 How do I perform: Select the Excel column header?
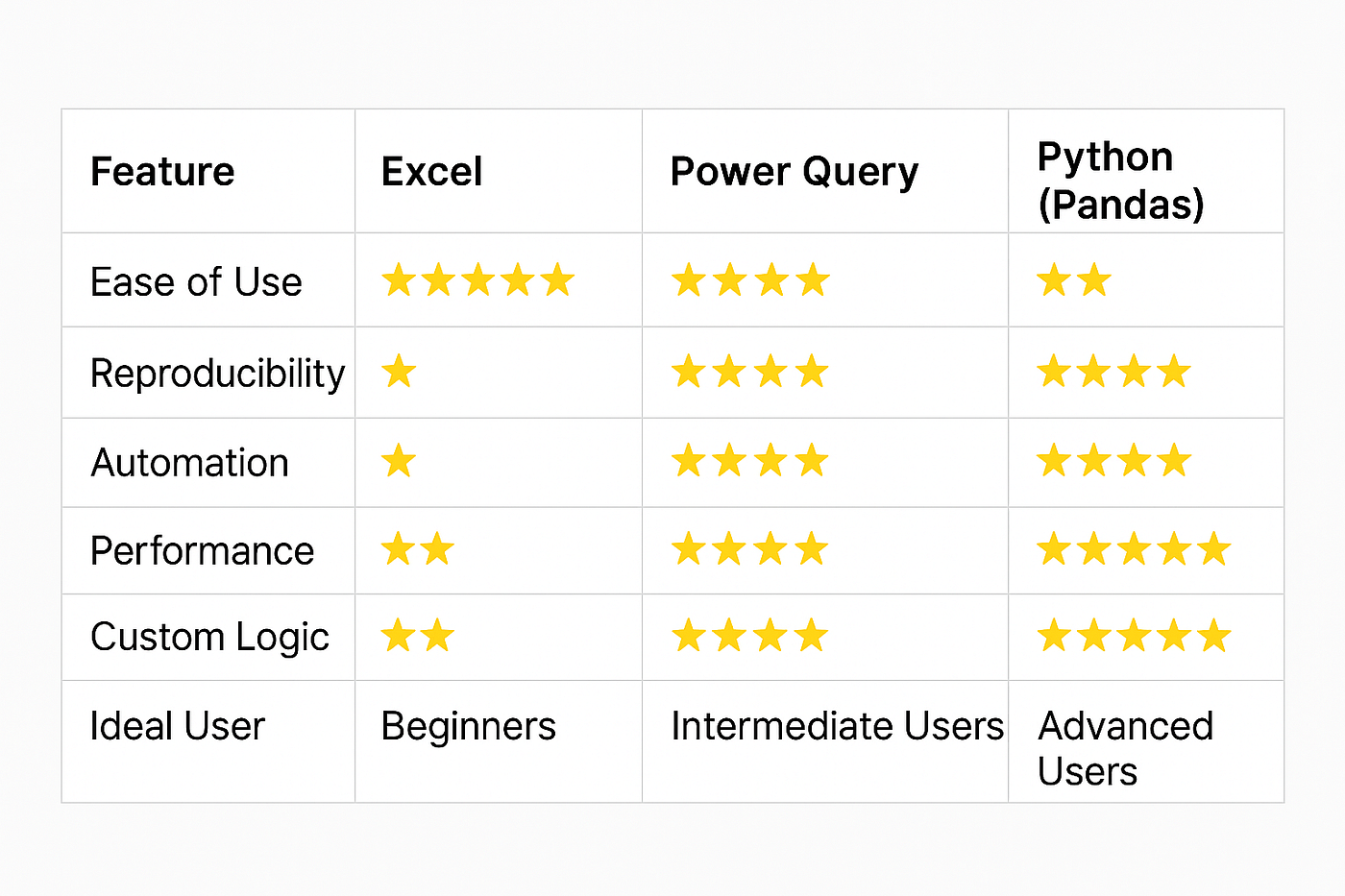[431, 172]
